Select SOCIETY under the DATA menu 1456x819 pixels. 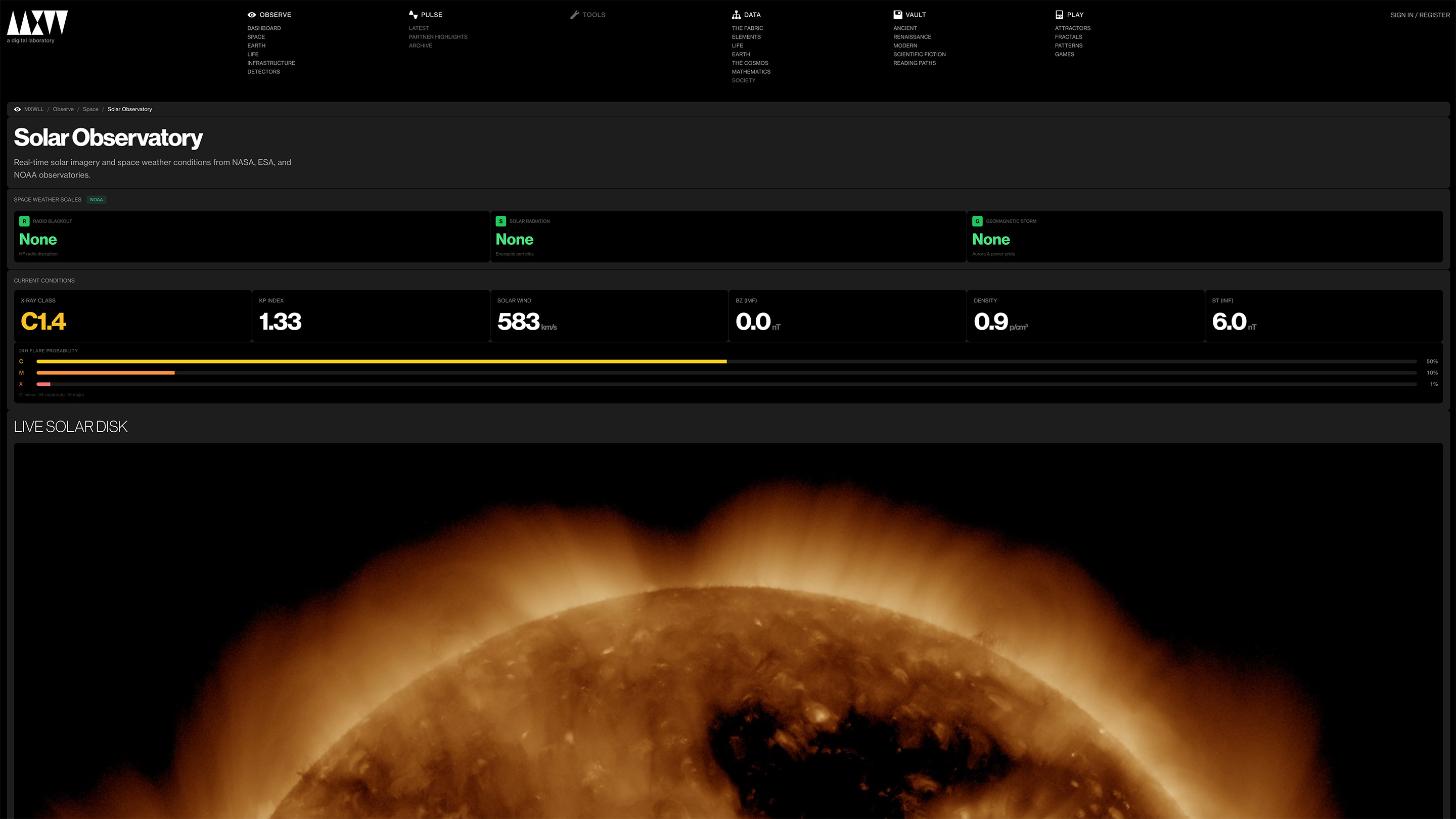pyautogui.click(x=743, y=80)
